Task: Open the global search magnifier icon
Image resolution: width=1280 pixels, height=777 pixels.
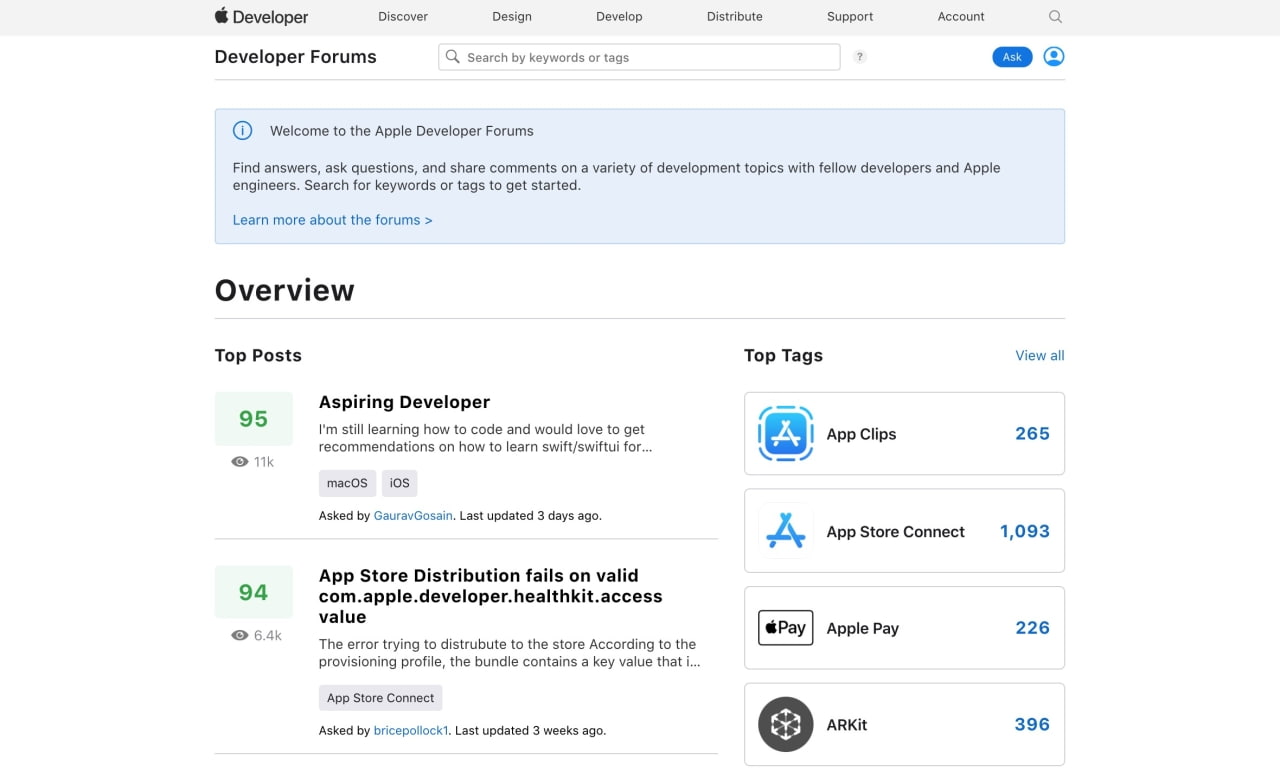Action: pyautogui.click(x=1055, y=17)
